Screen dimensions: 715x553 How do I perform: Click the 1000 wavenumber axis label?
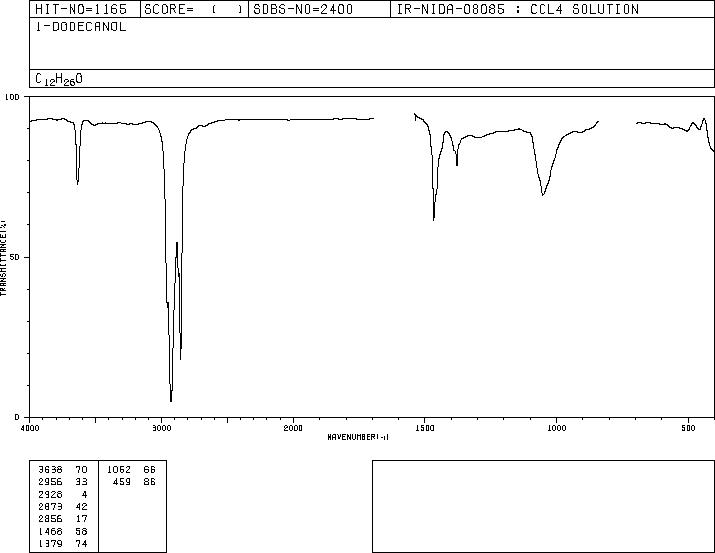click(x=557, y=428)
